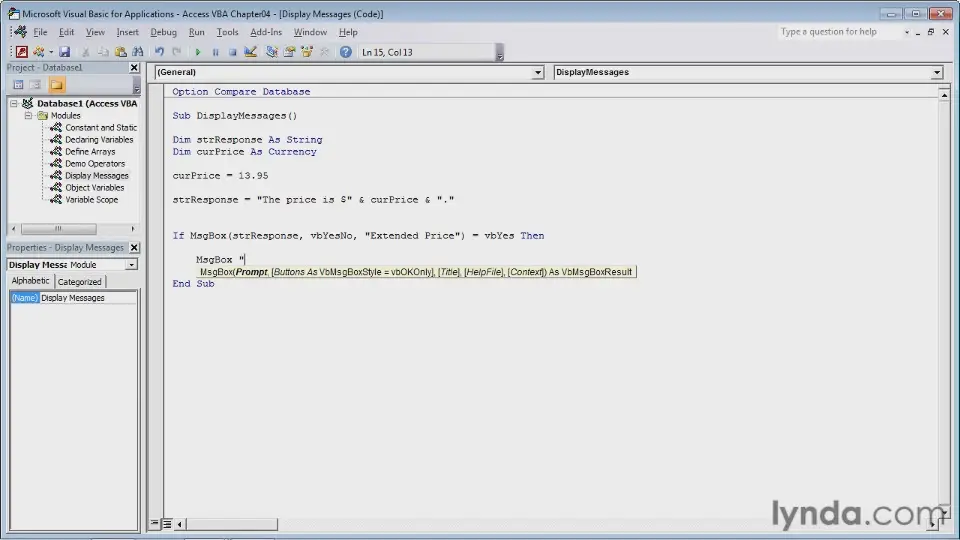Open the Insert Module dropdown arrow
Screen dimensions: 960x540
(51, 52)
